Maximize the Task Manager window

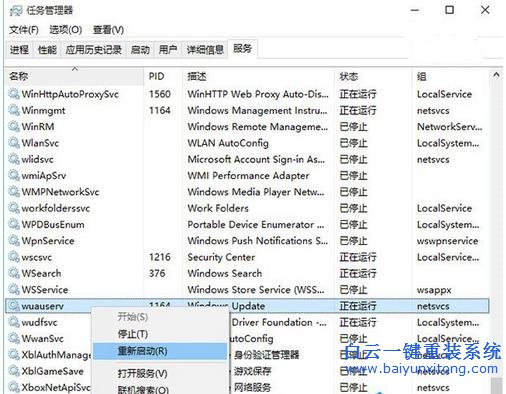(450, 10)
